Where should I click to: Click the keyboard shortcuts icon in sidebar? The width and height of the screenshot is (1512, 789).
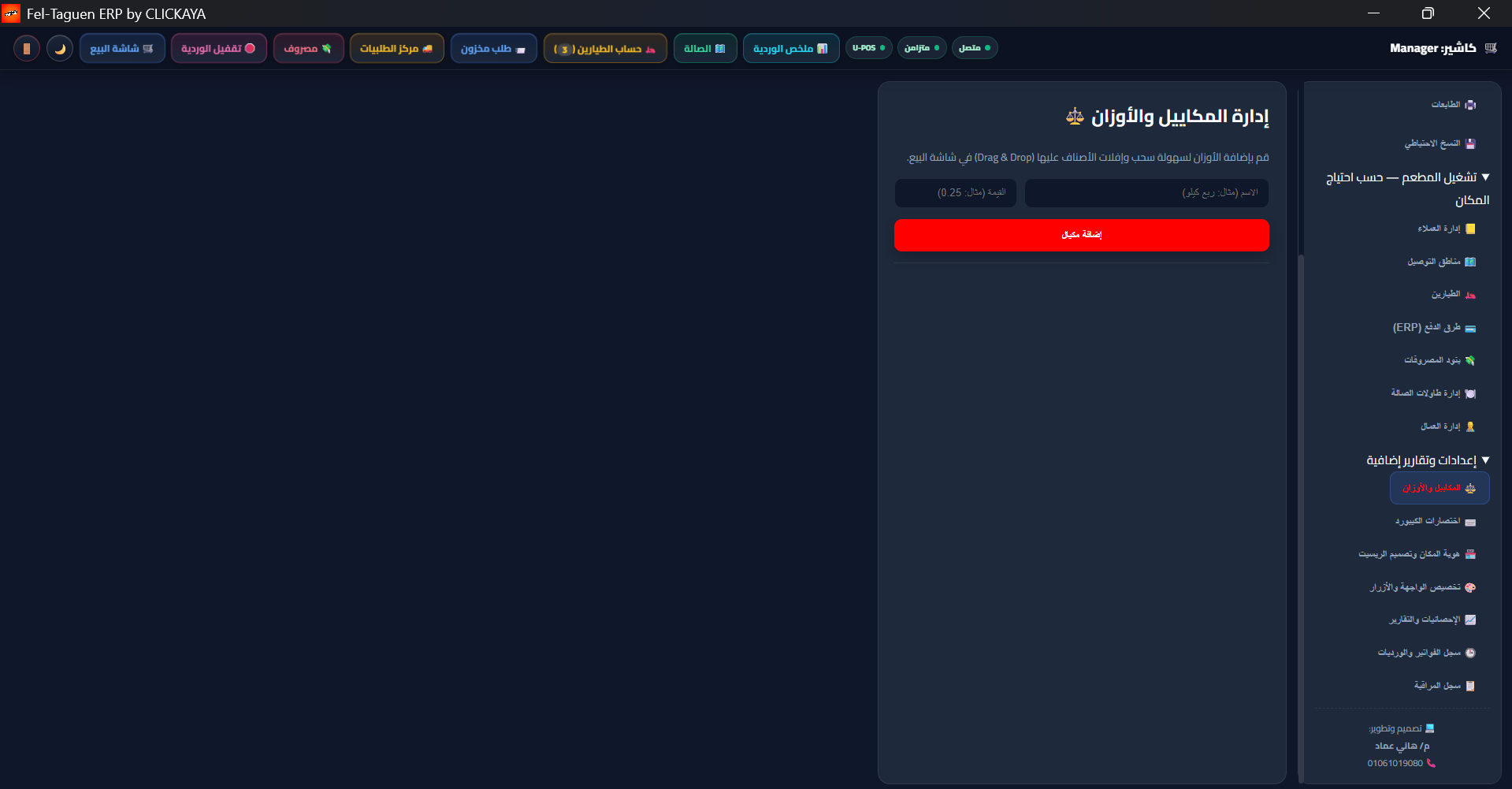click(x=1470, y=522)
